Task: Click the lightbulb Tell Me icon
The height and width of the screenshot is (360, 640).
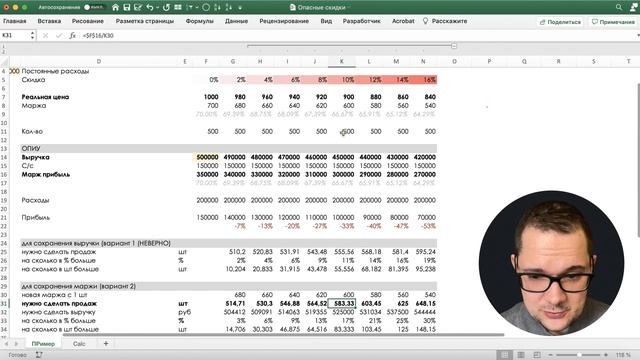Action: click(425, 21)
